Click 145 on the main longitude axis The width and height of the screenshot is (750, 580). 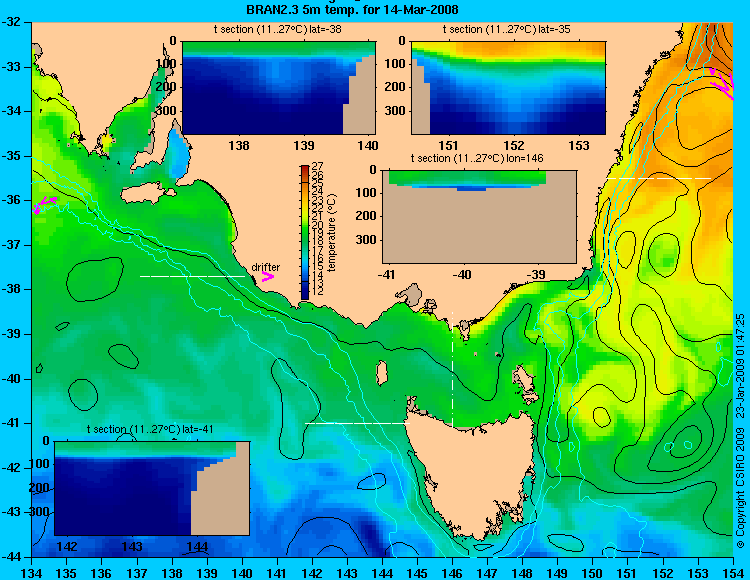(417, 573)
